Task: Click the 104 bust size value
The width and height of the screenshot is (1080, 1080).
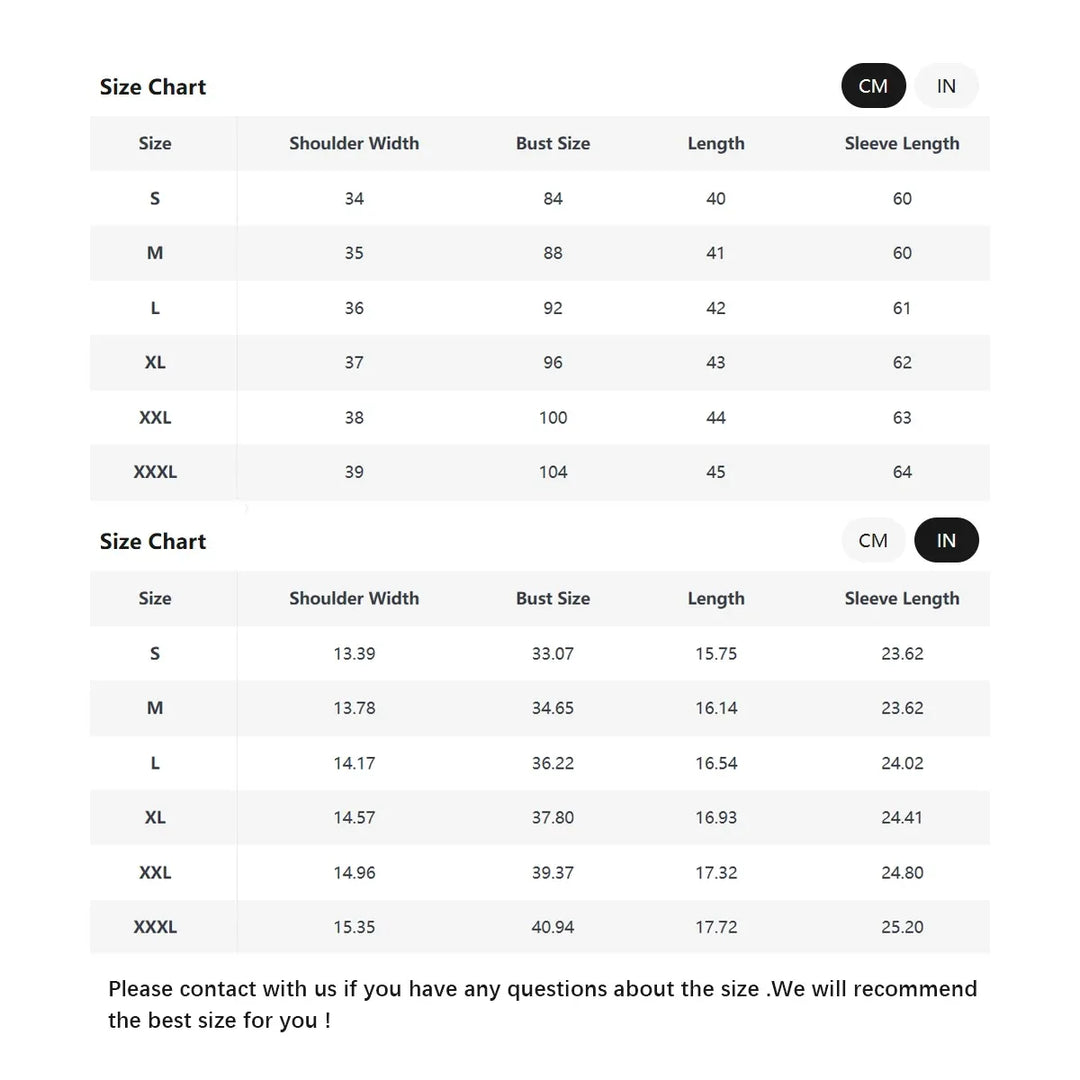Action: 553,472
